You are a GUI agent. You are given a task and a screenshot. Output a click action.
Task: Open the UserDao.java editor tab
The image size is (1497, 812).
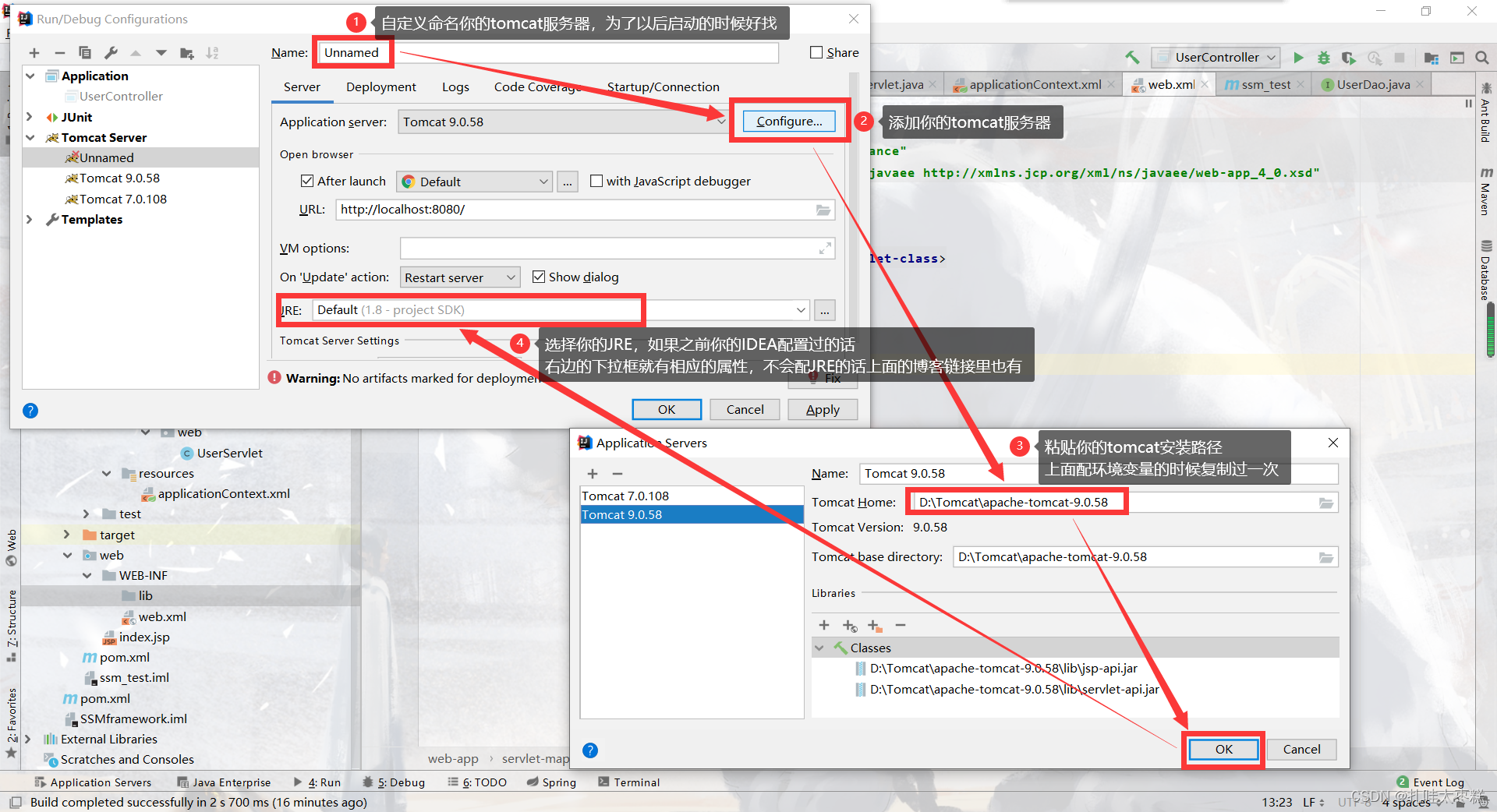coord(1372,84)
